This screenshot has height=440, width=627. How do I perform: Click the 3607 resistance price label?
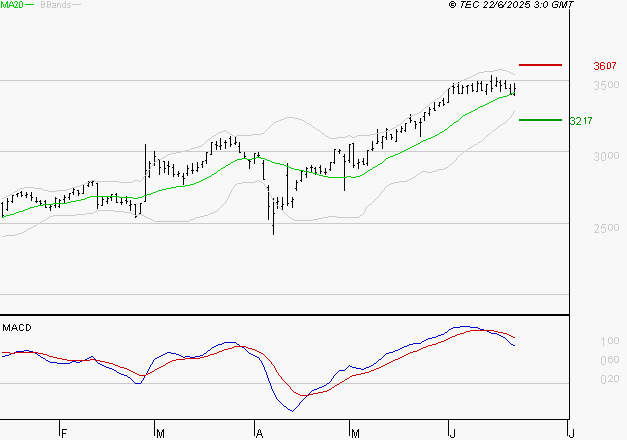[605, 66]
